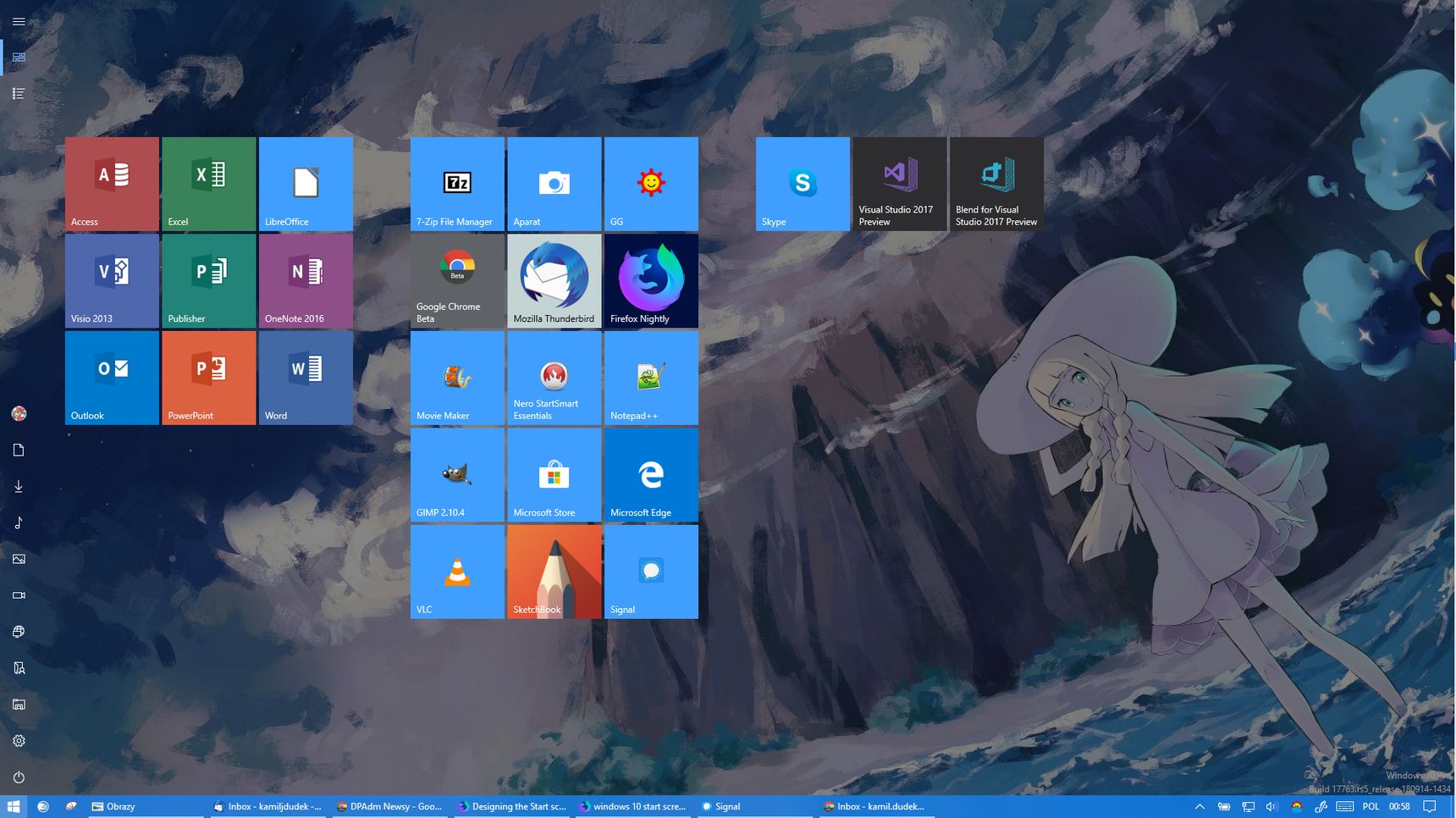Switch to Inbox - kamil.dudek taskbar window
Image resolution: width=1456 pixels, height=818 pixels.
pyautogui.click(x=876, y=807)
